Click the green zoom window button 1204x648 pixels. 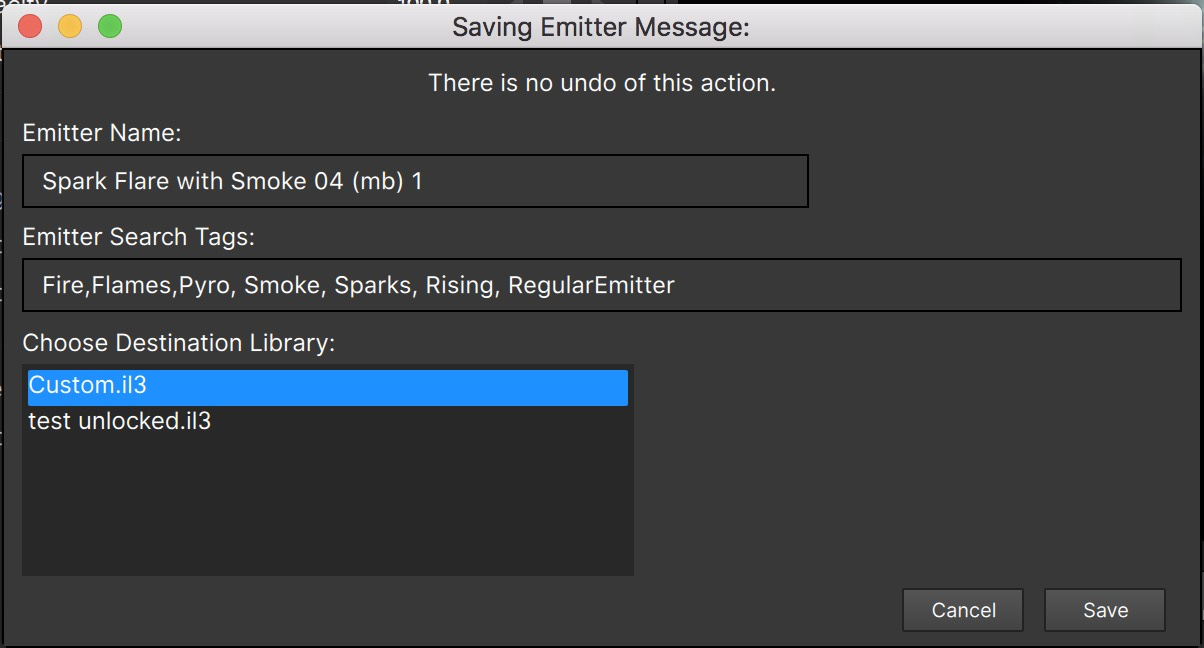pos(110,27)
